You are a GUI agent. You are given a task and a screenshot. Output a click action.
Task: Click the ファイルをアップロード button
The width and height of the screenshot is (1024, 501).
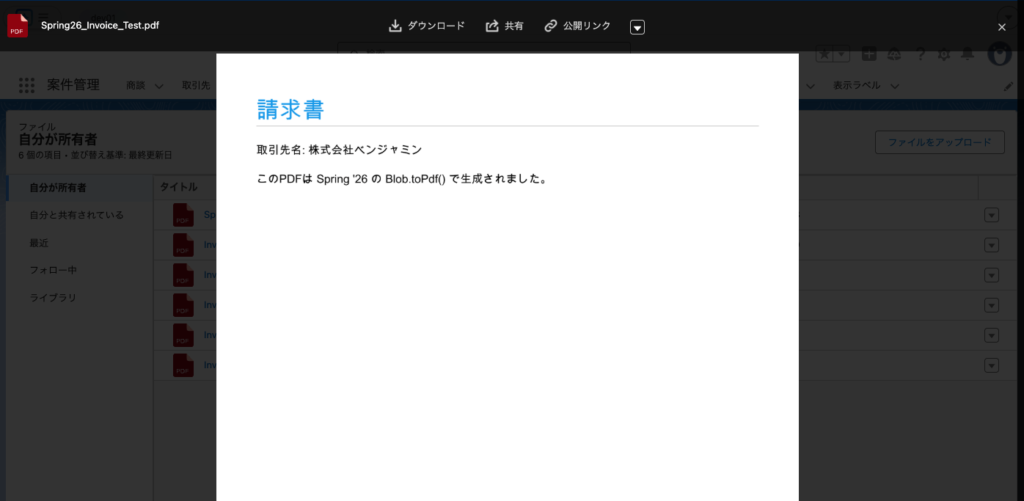click(939, 142)
